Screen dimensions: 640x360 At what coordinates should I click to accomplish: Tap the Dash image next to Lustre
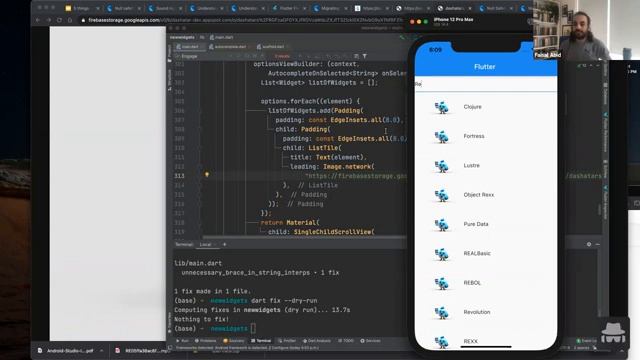tap(441, 166)
